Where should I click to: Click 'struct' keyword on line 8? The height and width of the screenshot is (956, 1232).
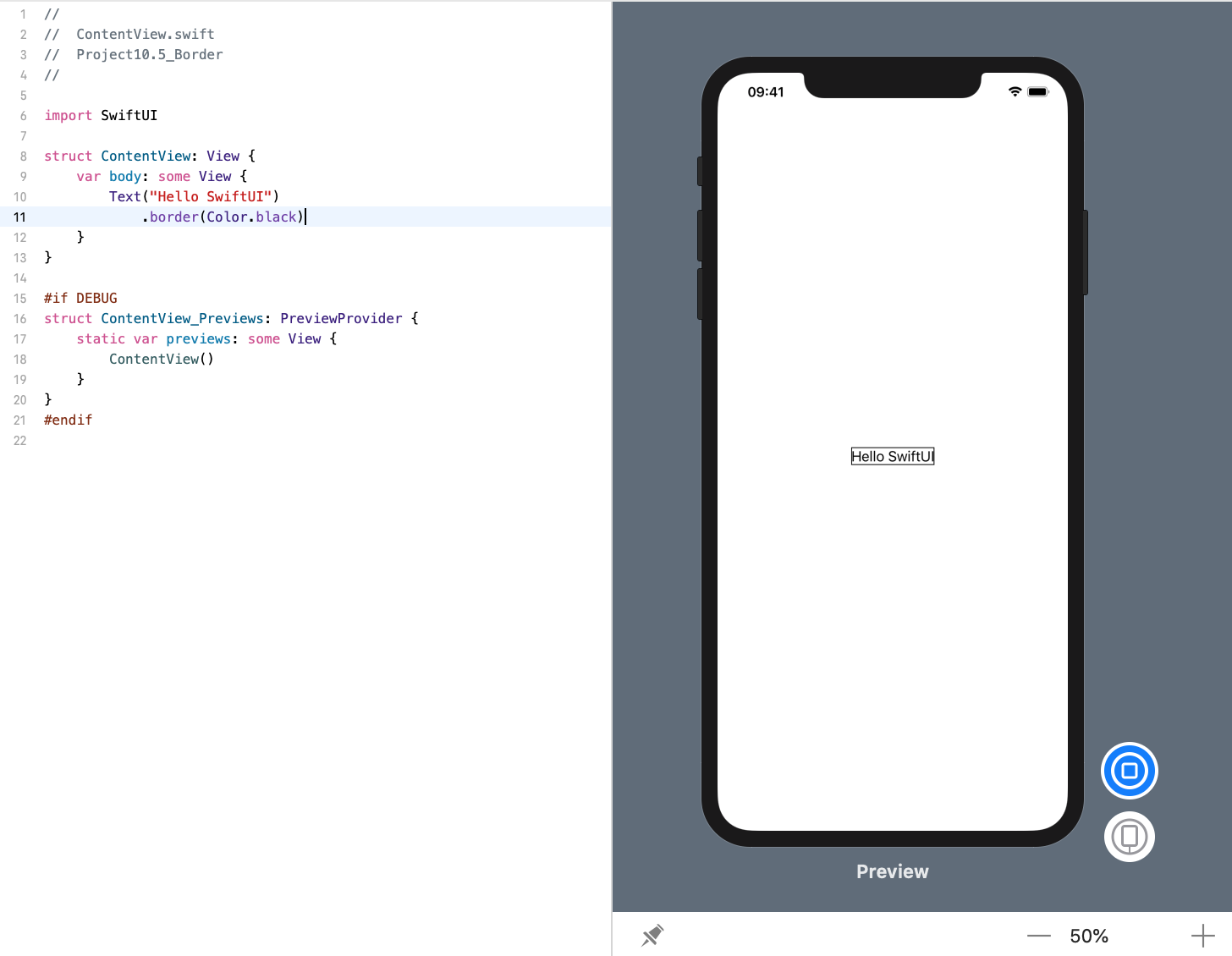(68, 156)
